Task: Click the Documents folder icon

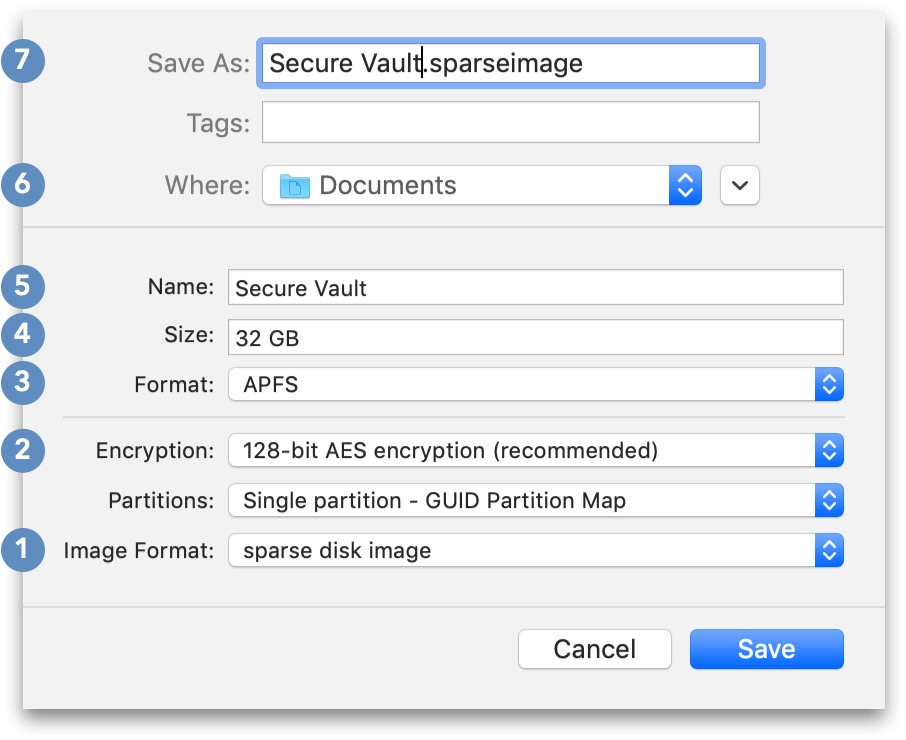Action: click(295, 186)
